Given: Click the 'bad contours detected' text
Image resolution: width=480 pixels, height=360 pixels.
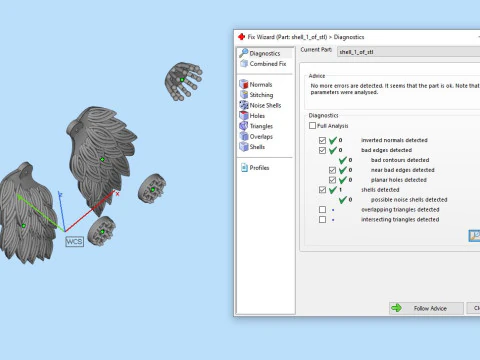Looking at the screenshot, I should tap(400, 160).
